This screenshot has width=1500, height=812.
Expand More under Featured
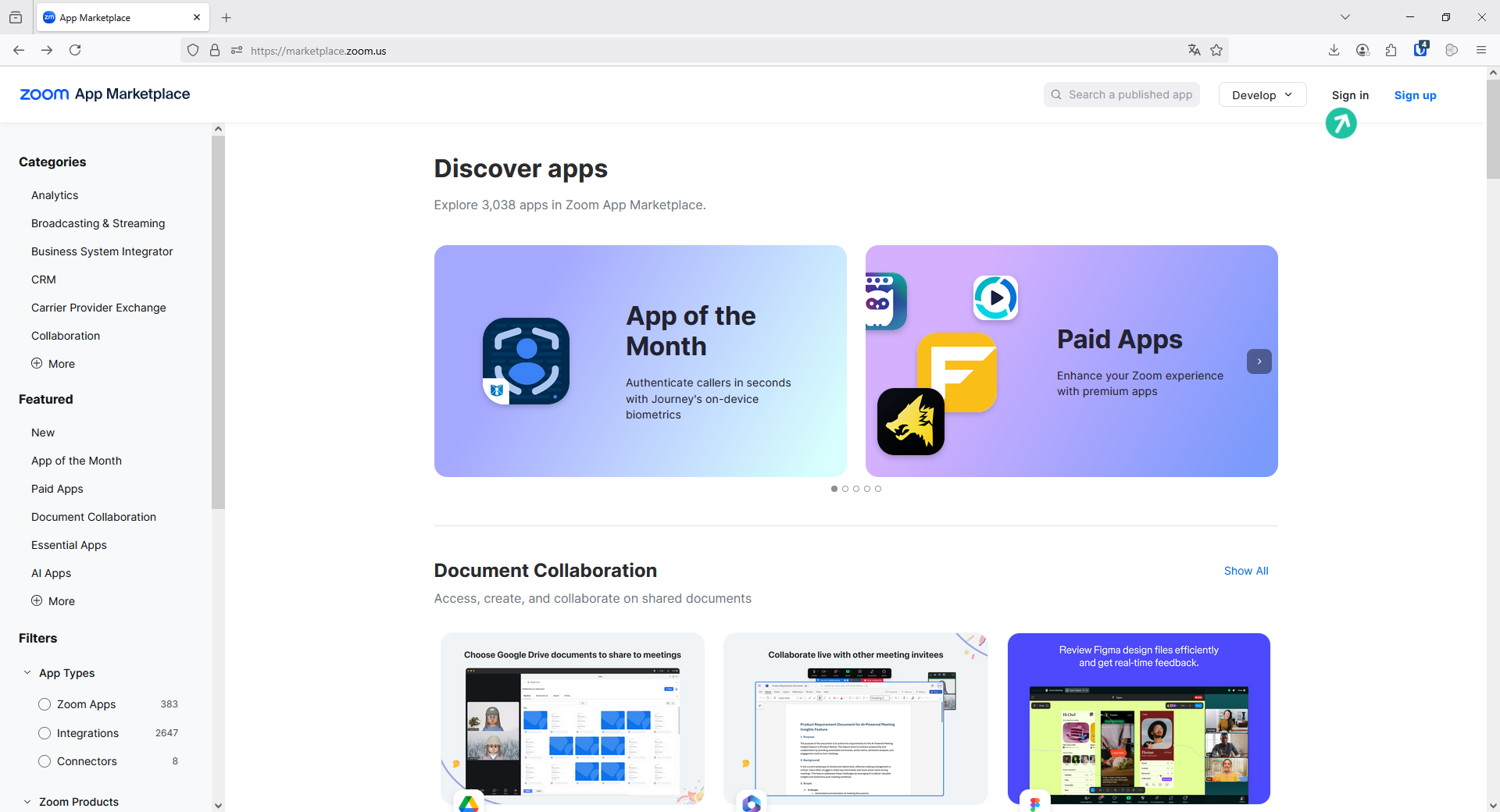[53, 601]
